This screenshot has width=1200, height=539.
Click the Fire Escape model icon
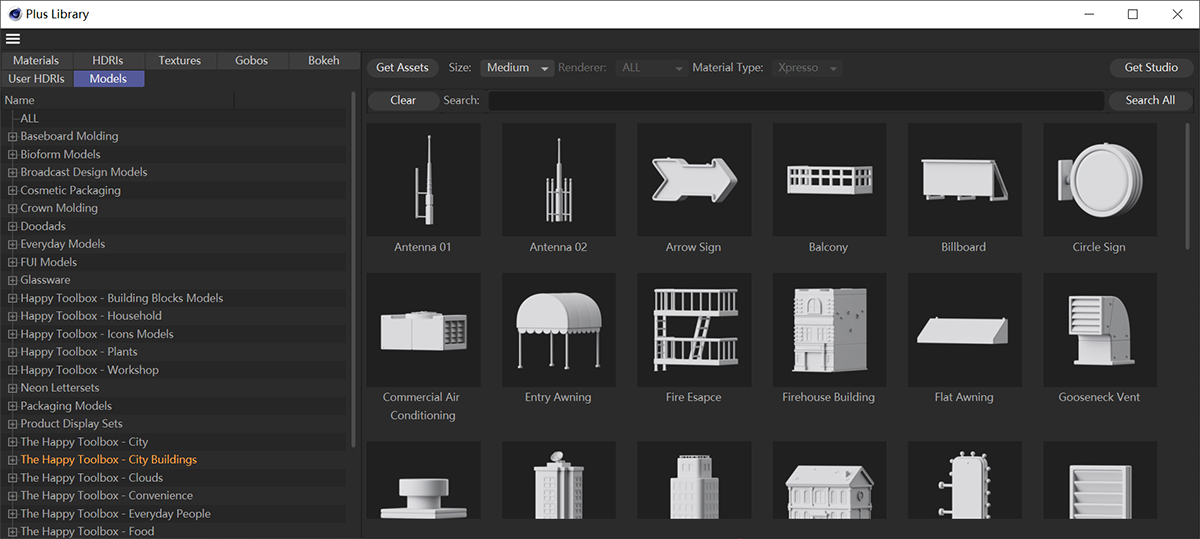pyautogui.click(x=693, y=330)
